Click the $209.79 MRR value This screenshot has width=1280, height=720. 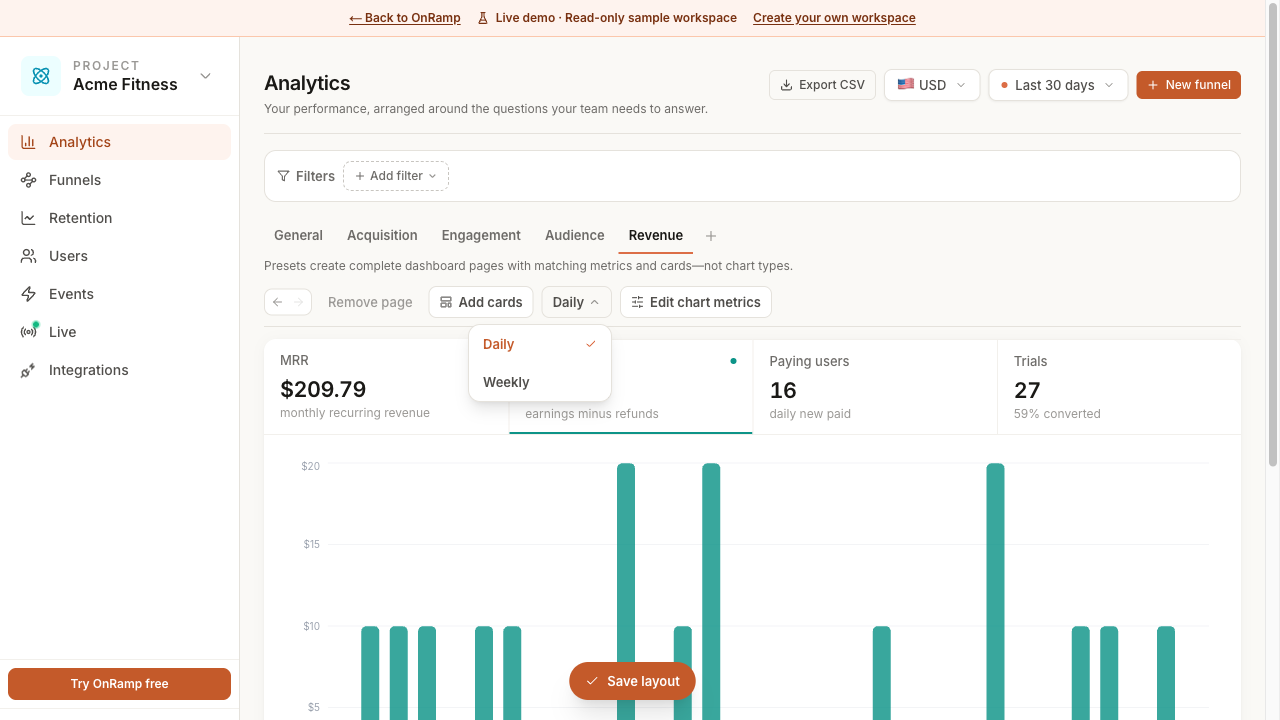323,389
